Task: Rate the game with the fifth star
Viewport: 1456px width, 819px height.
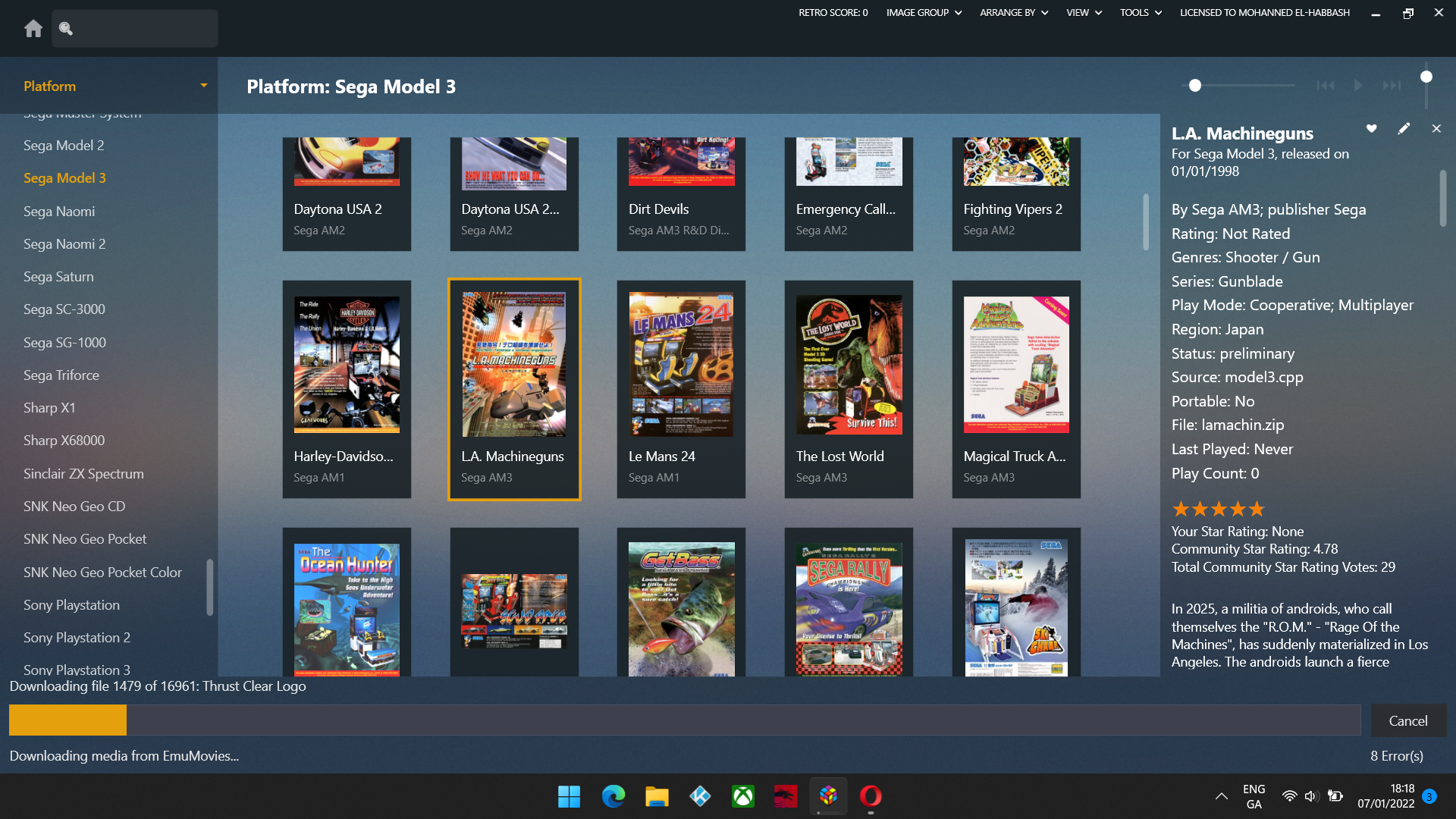Action: point(1257,509)
